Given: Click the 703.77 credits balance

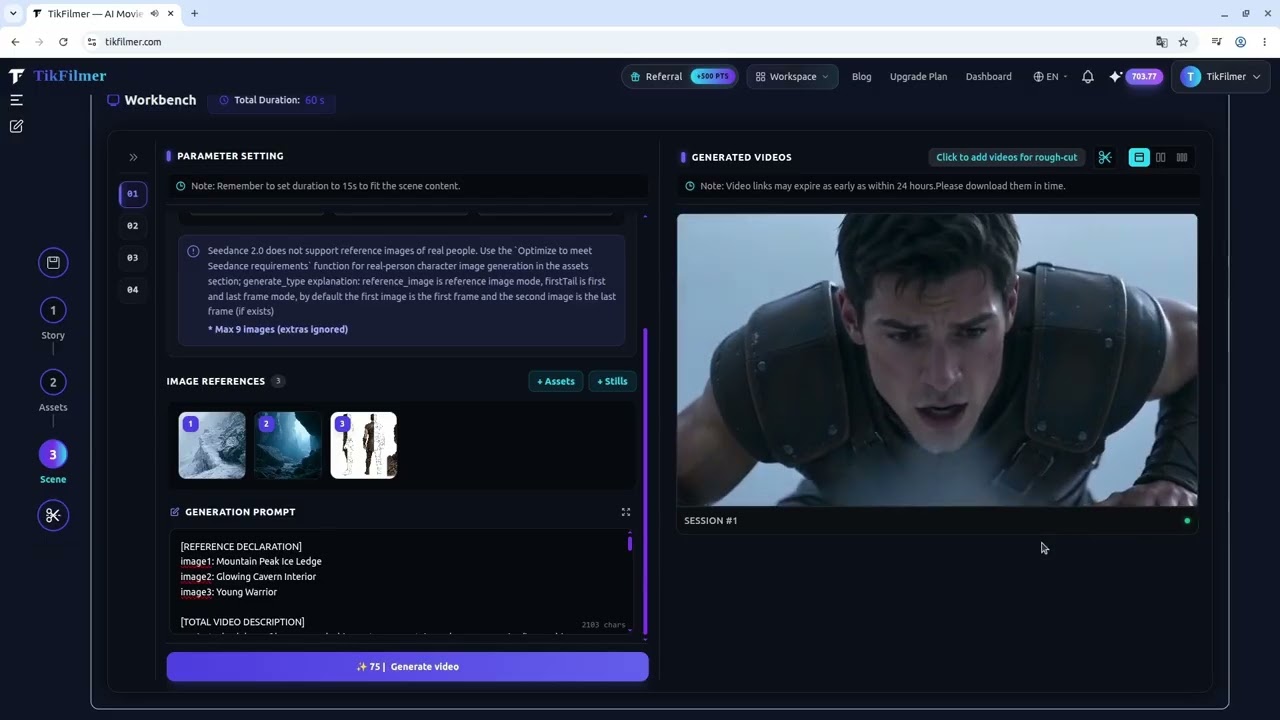Looking at the screenshot, I should 1144,76.
